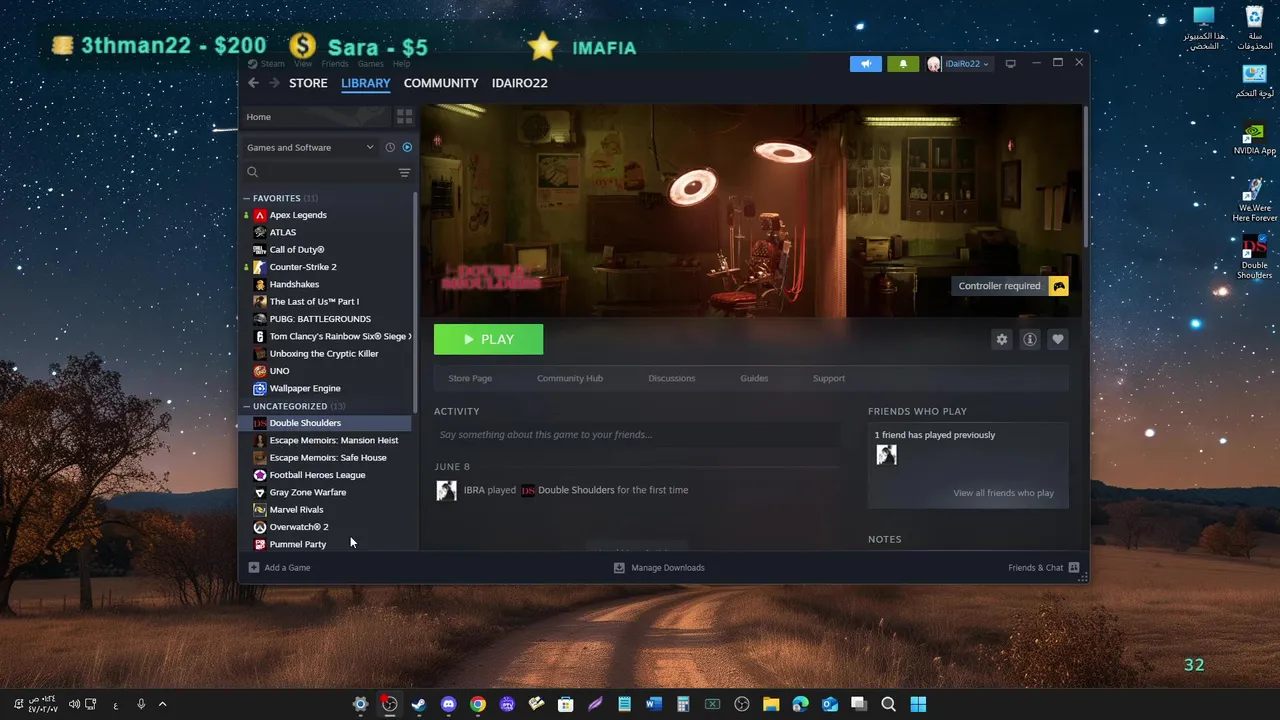This screenshot has width=1280, height=720.
Task: Toggle favorite heart icon for Double Shoulders
Action: [x=1057, y=339]
